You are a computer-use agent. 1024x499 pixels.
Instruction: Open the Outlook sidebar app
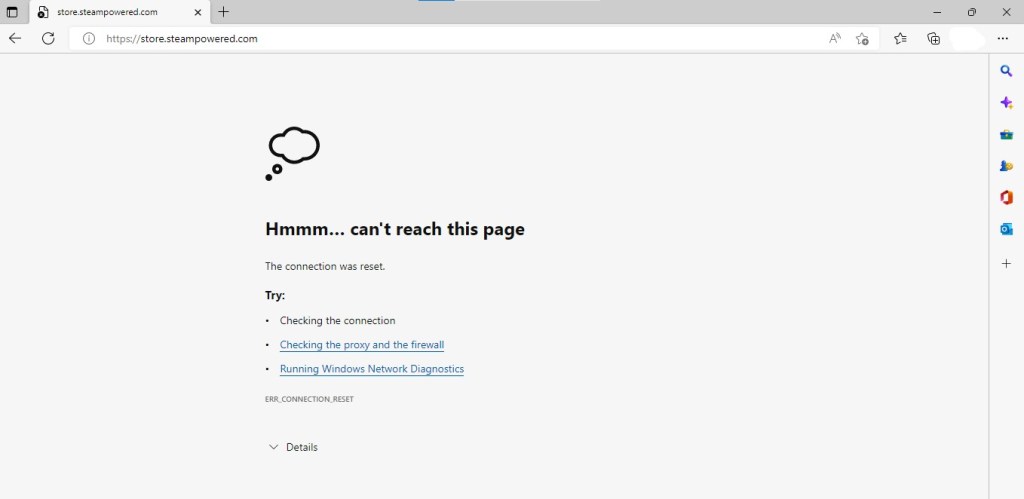1006,229
